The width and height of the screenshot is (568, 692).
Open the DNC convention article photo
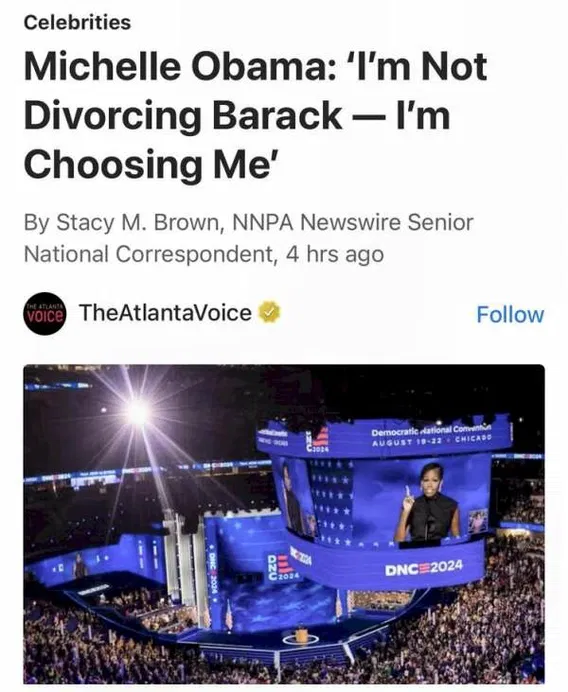[284, 524]
